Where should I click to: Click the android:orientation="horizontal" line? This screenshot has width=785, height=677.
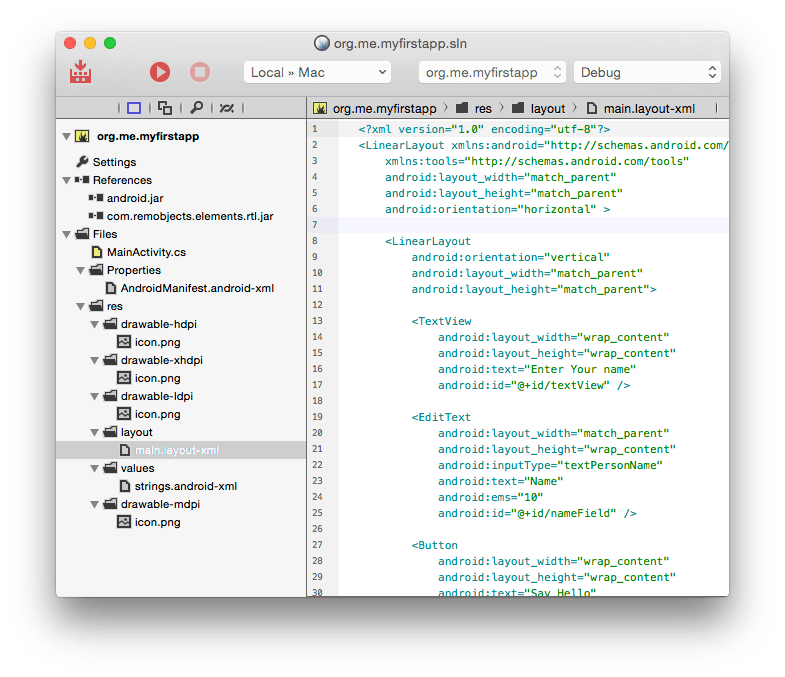497,209
